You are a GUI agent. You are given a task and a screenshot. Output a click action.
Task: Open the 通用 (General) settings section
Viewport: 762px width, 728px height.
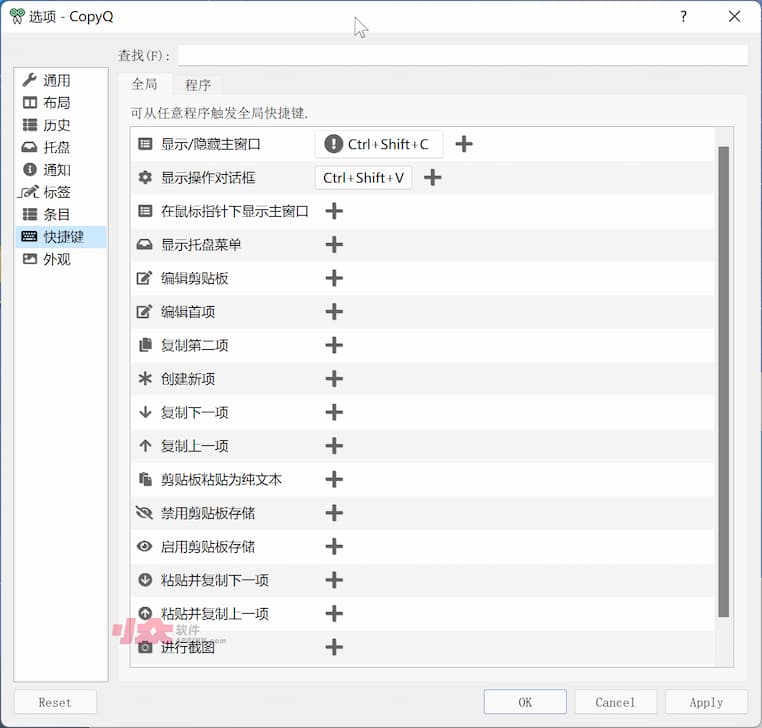[x=60, y=80]
